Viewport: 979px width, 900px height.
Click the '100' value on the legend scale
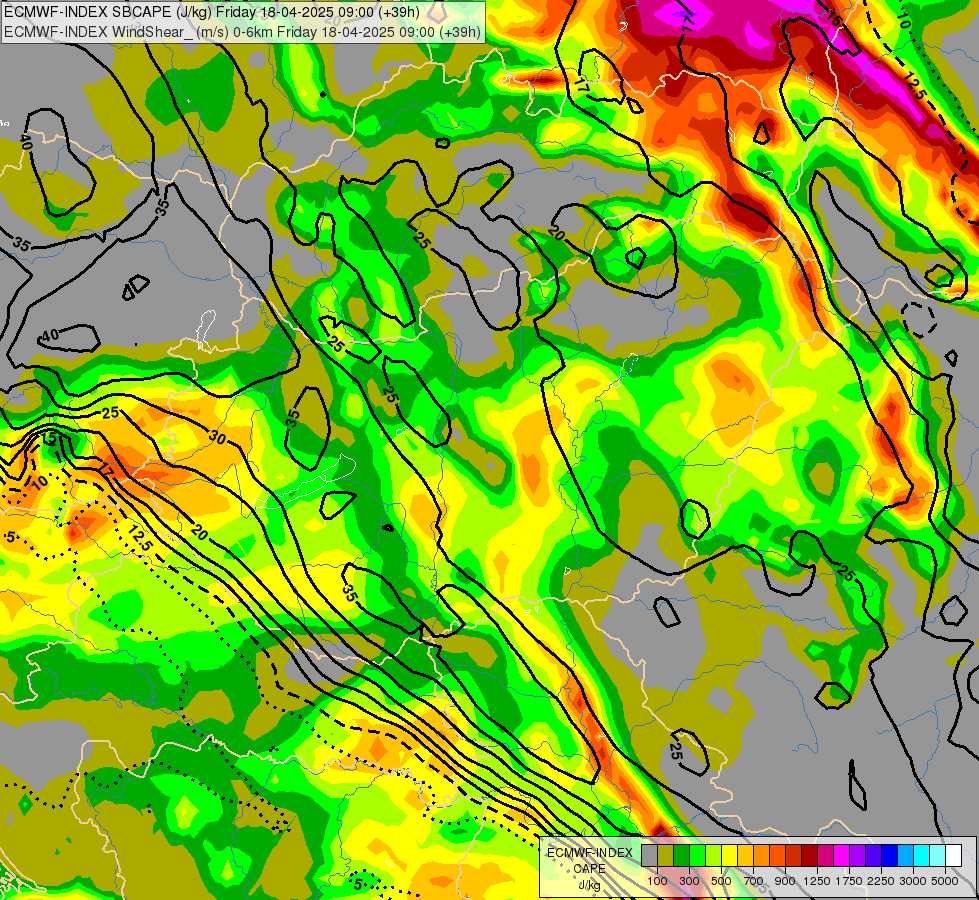pyautogui.click(x=657, y=881)
